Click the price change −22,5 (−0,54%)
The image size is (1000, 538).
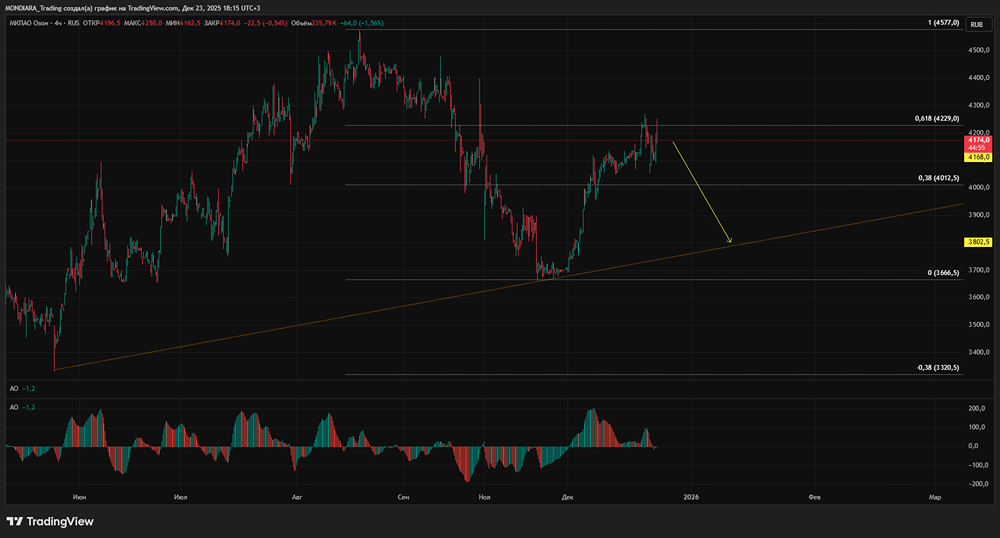pyautogui.click(x=266, y=23)
